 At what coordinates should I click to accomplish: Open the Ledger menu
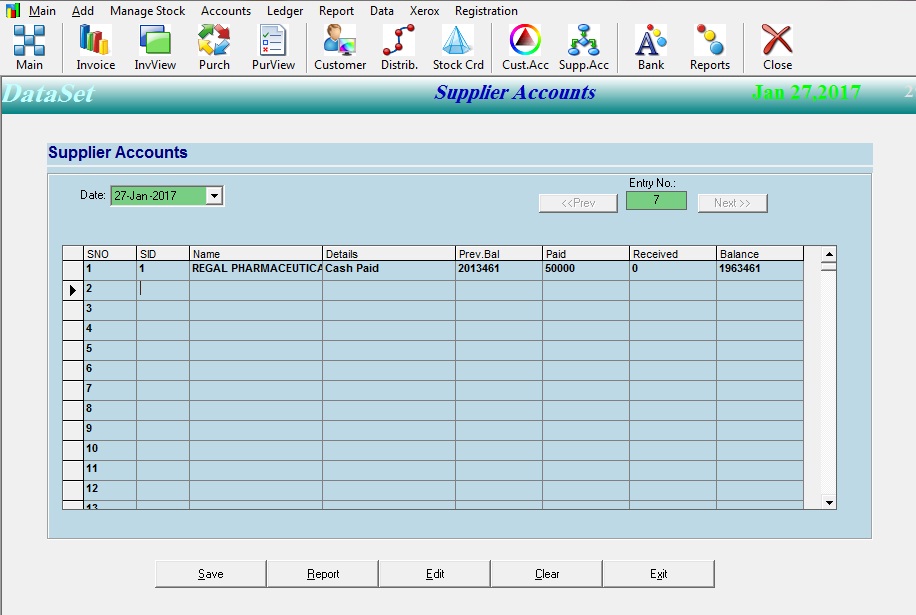285,11
